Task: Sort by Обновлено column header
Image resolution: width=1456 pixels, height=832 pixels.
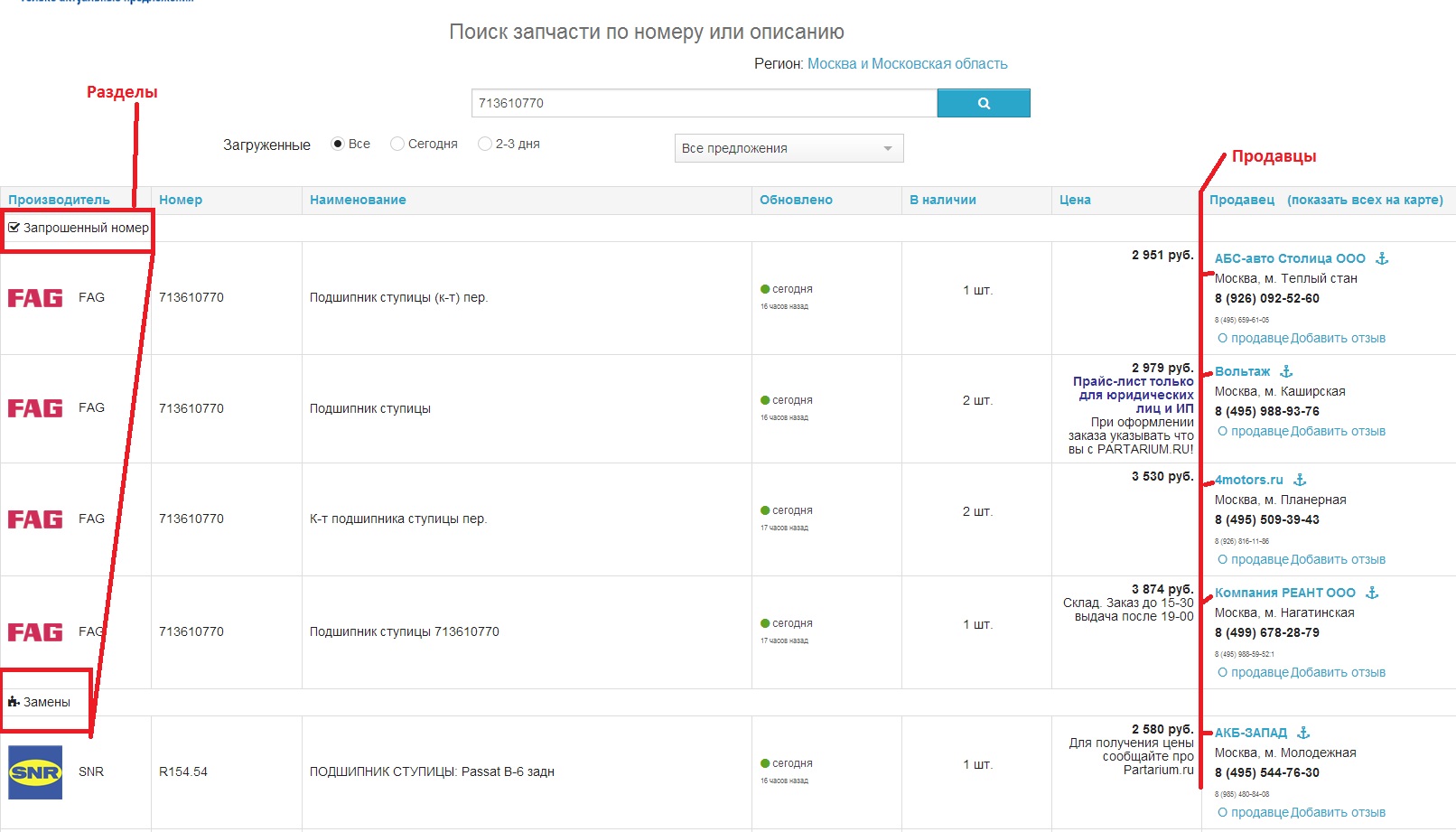Action: coord(796,200)
